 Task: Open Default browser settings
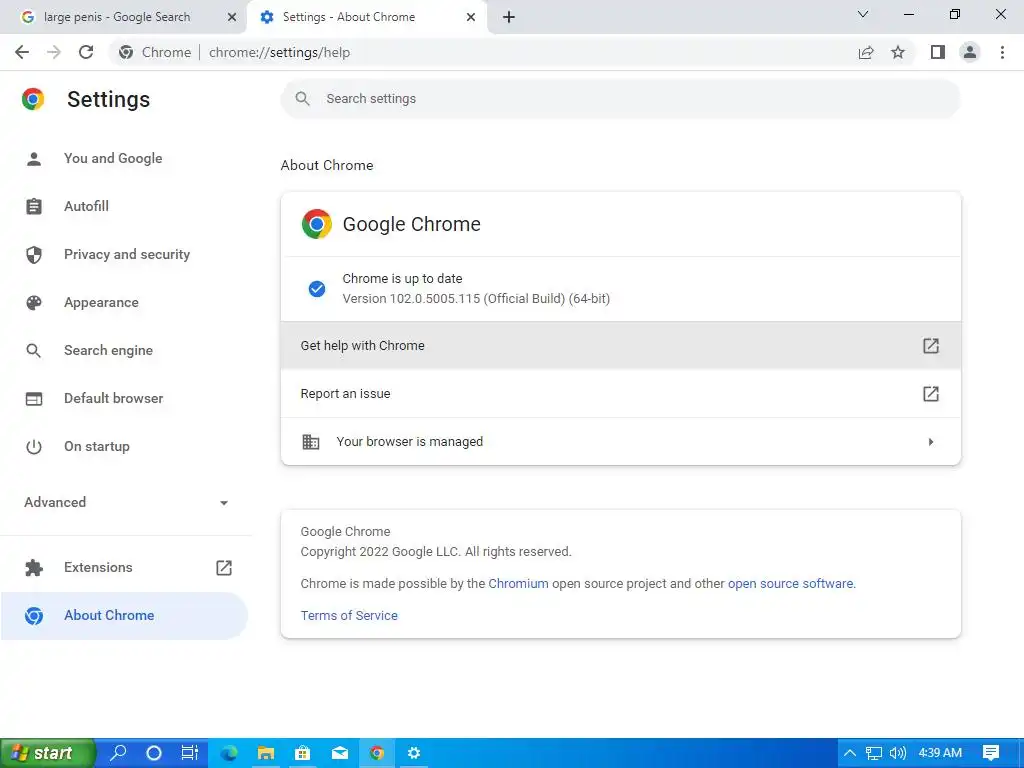click(x=114, y=398)
